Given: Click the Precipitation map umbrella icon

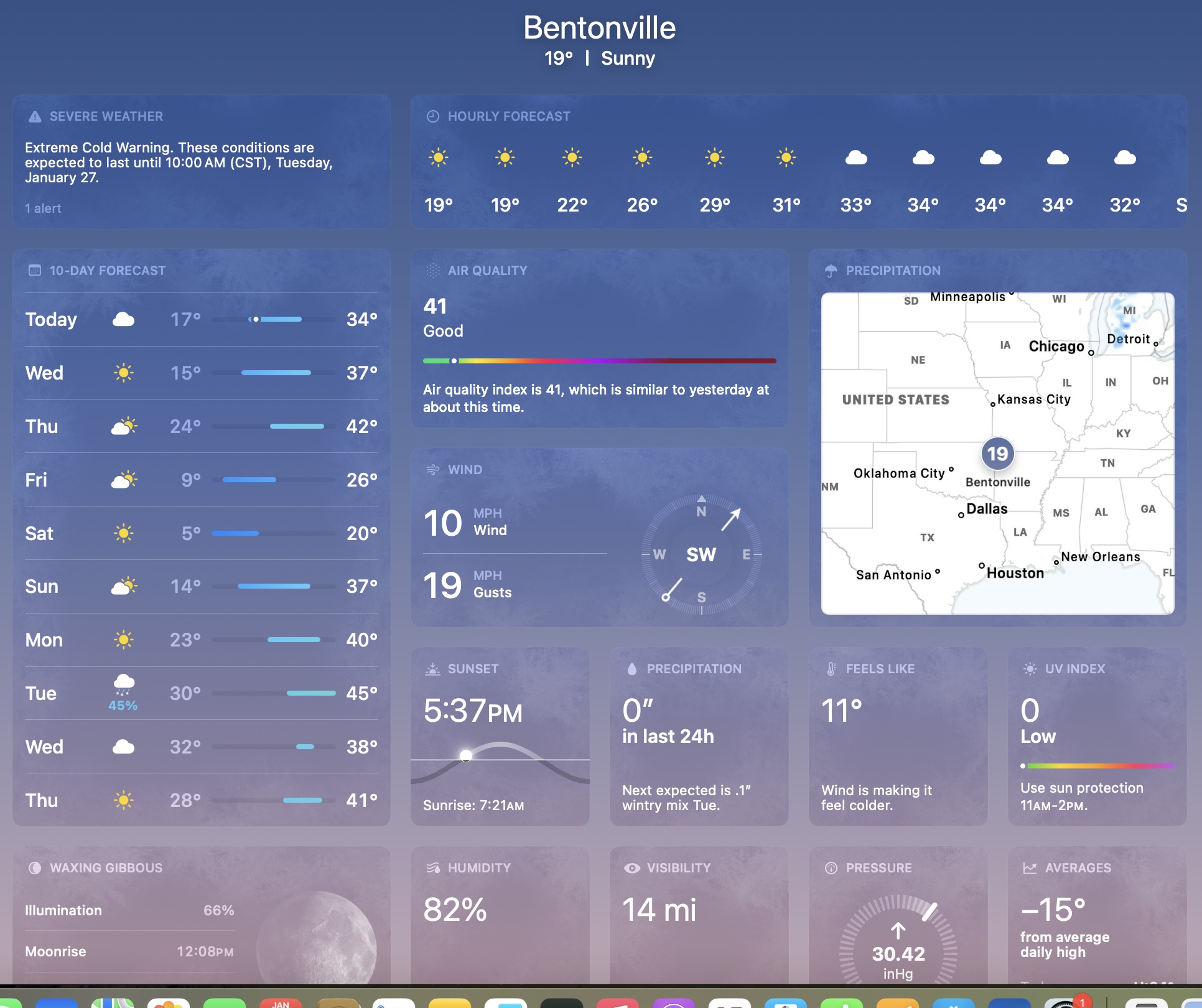Looking at the screenshot, I should tap(831, 271).
